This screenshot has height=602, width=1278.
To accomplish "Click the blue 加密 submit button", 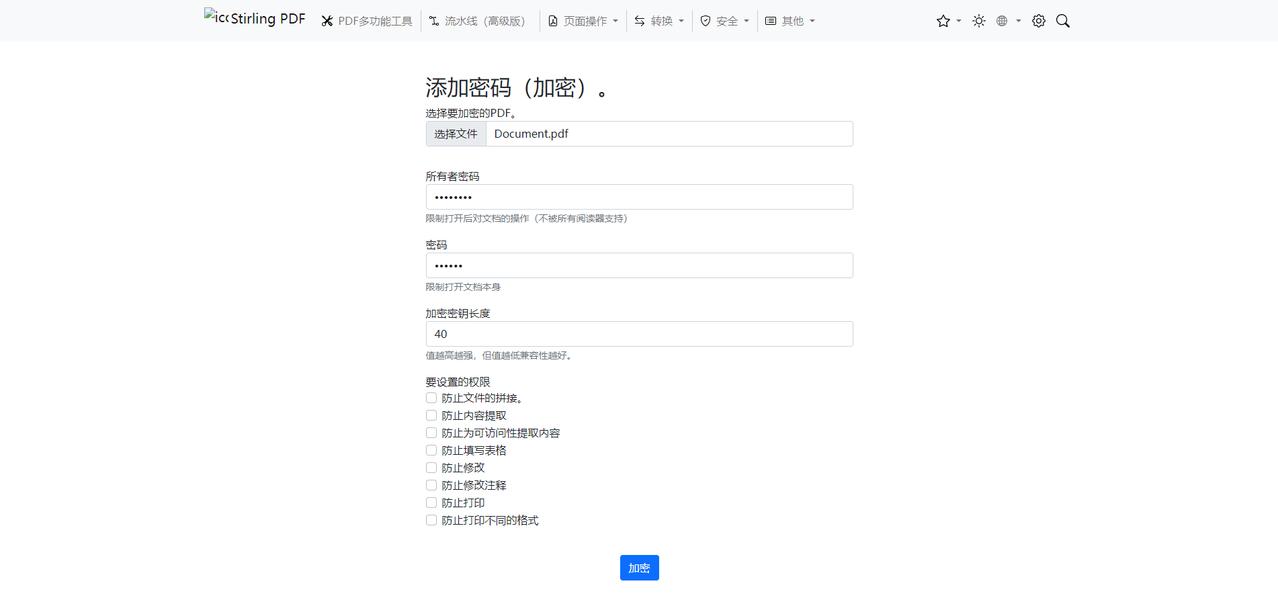I will pyautogui.click(x=639, y=568).
